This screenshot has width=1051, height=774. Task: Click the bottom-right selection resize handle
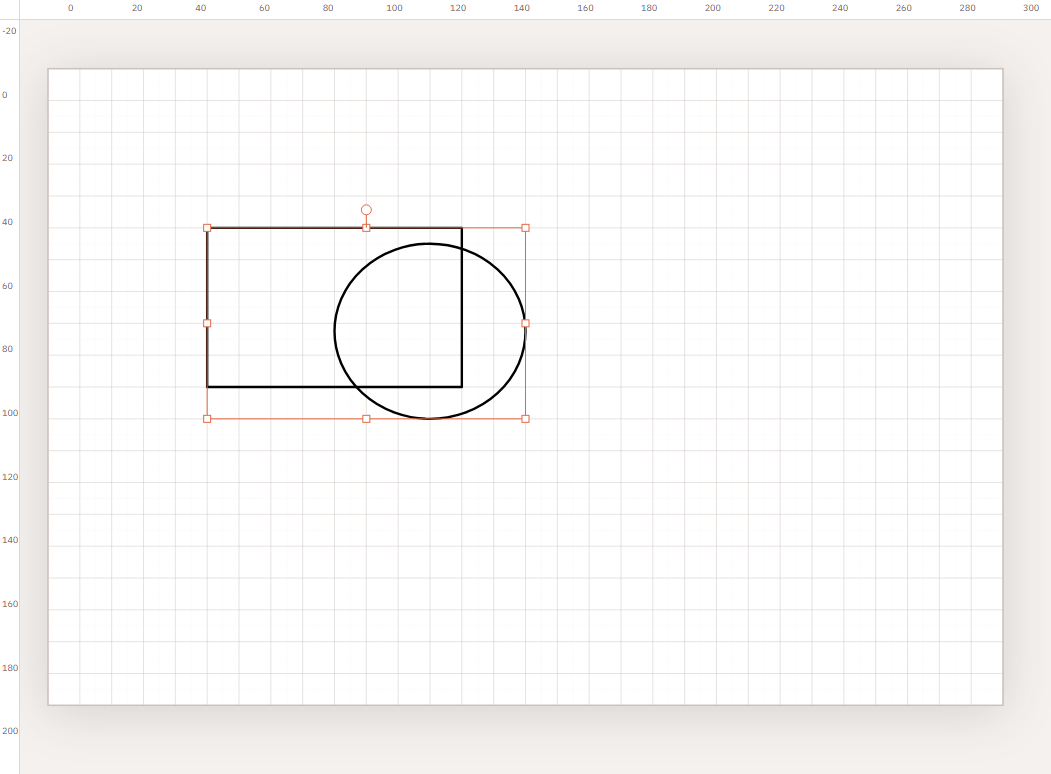pos(526,419)
